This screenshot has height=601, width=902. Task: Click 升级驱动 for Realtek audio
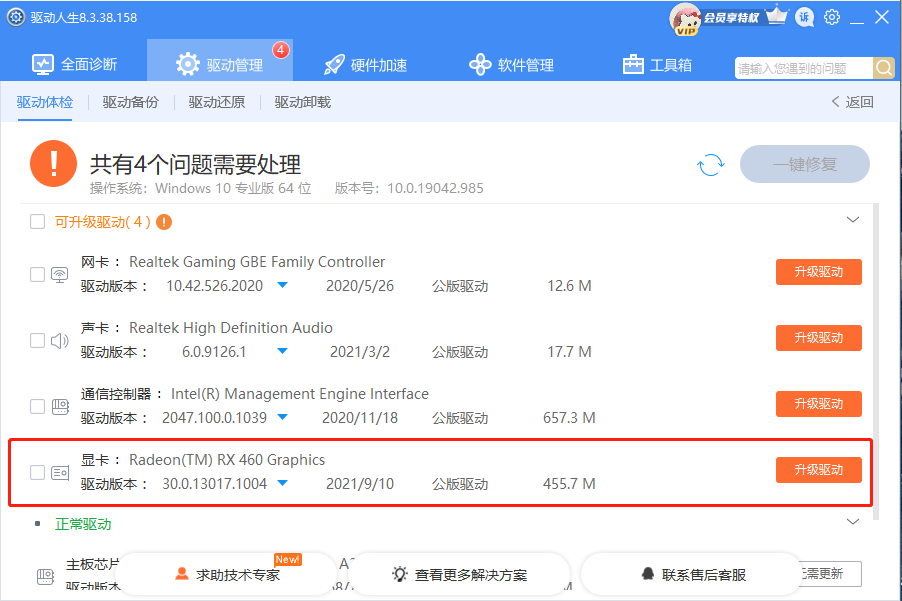point(819,338)
